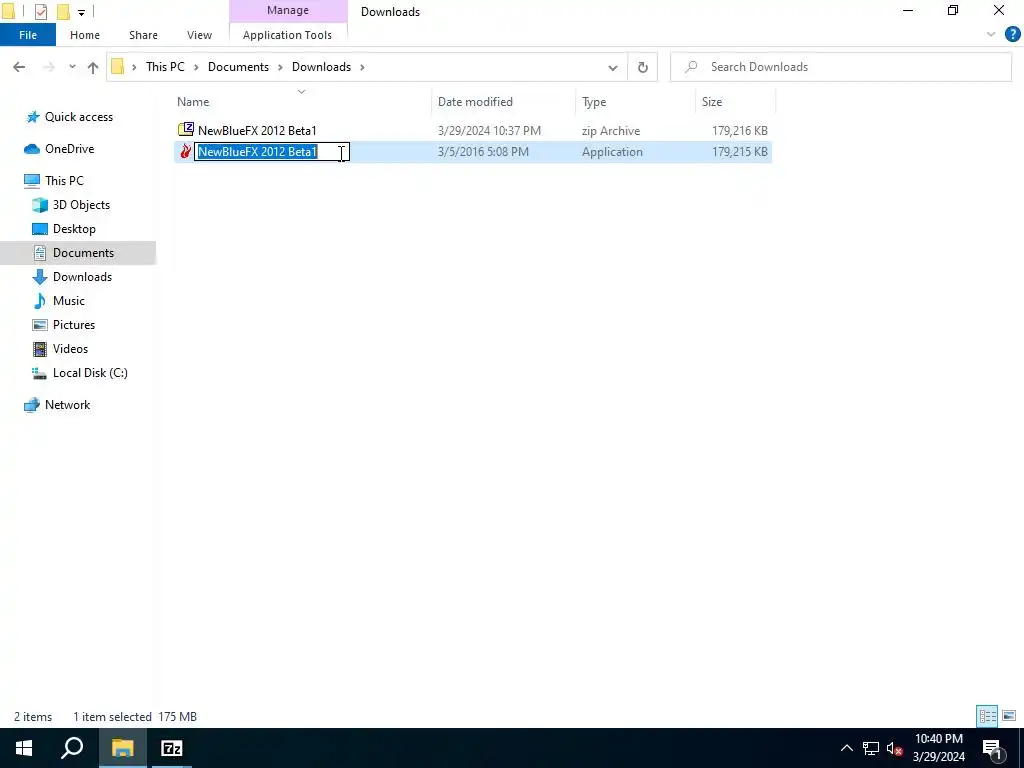Click the Application type cell
1024x768 pixels.
tap(612, 152)
